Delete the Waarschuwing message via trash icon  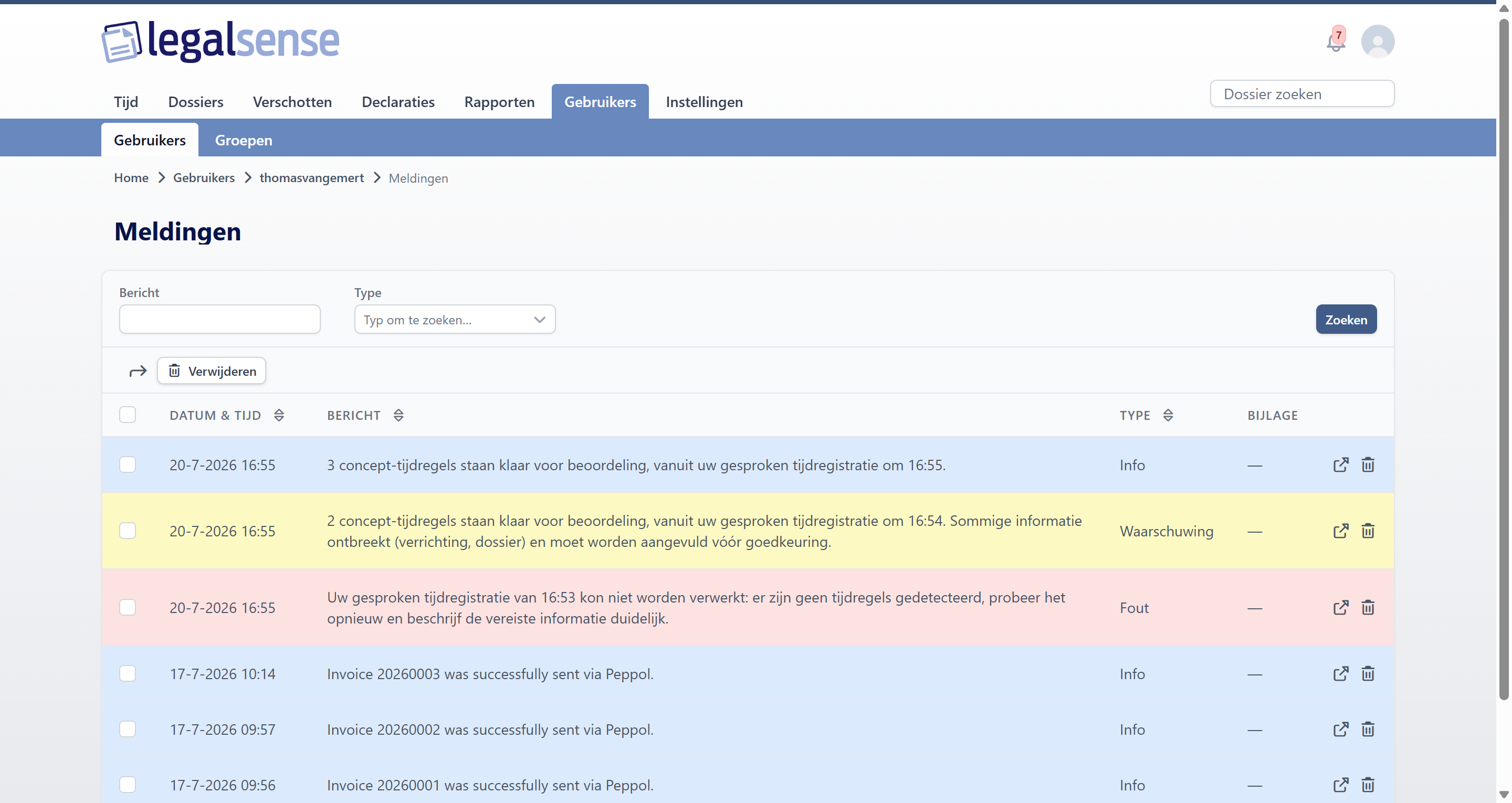1368,531
